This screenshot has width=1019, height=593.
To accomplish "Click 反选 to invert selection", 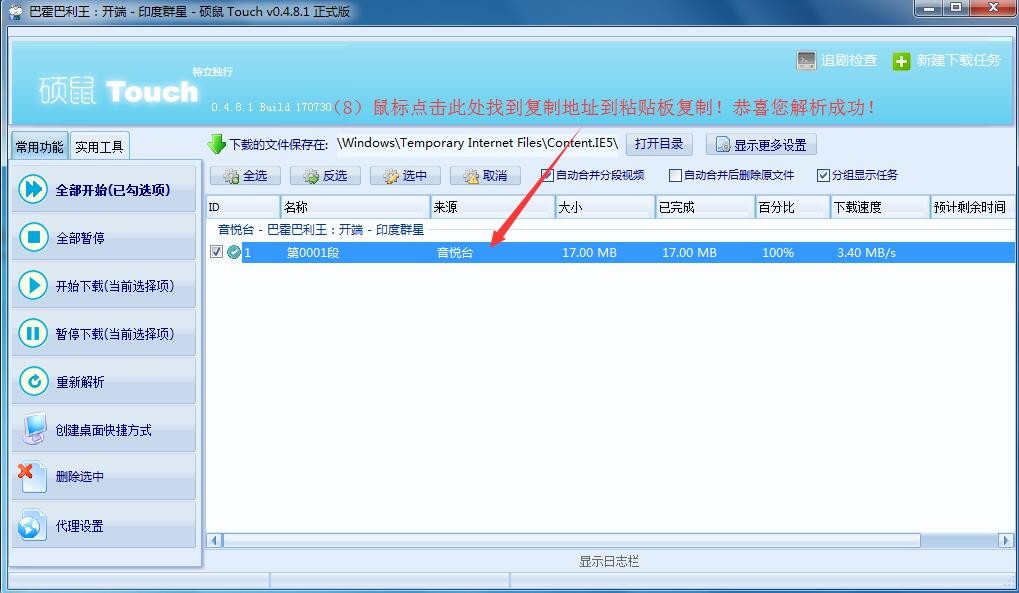I will point(326,176).
